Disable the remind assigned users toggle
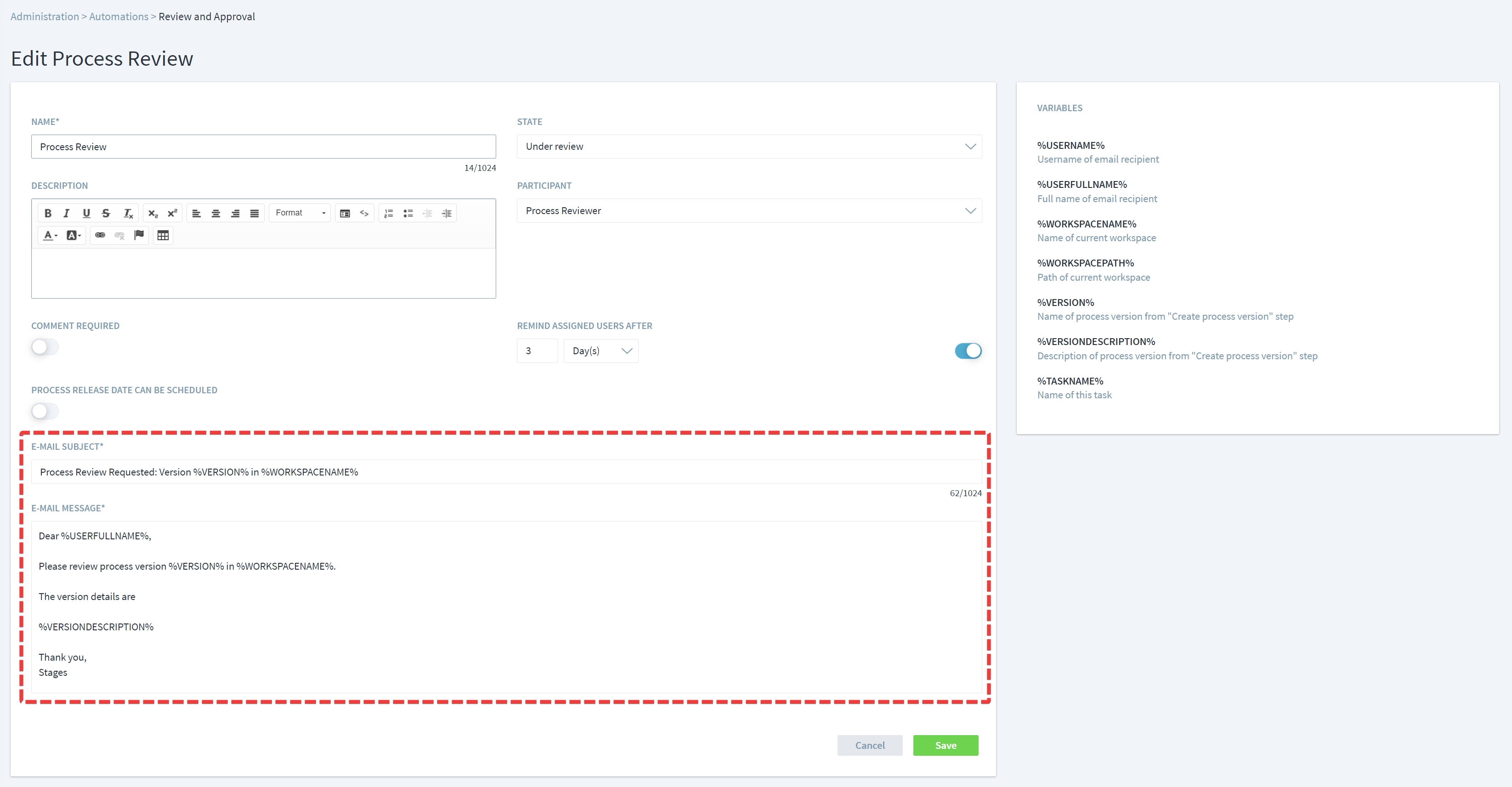This screenshot has width=1512, height=787. click(967, 351)
